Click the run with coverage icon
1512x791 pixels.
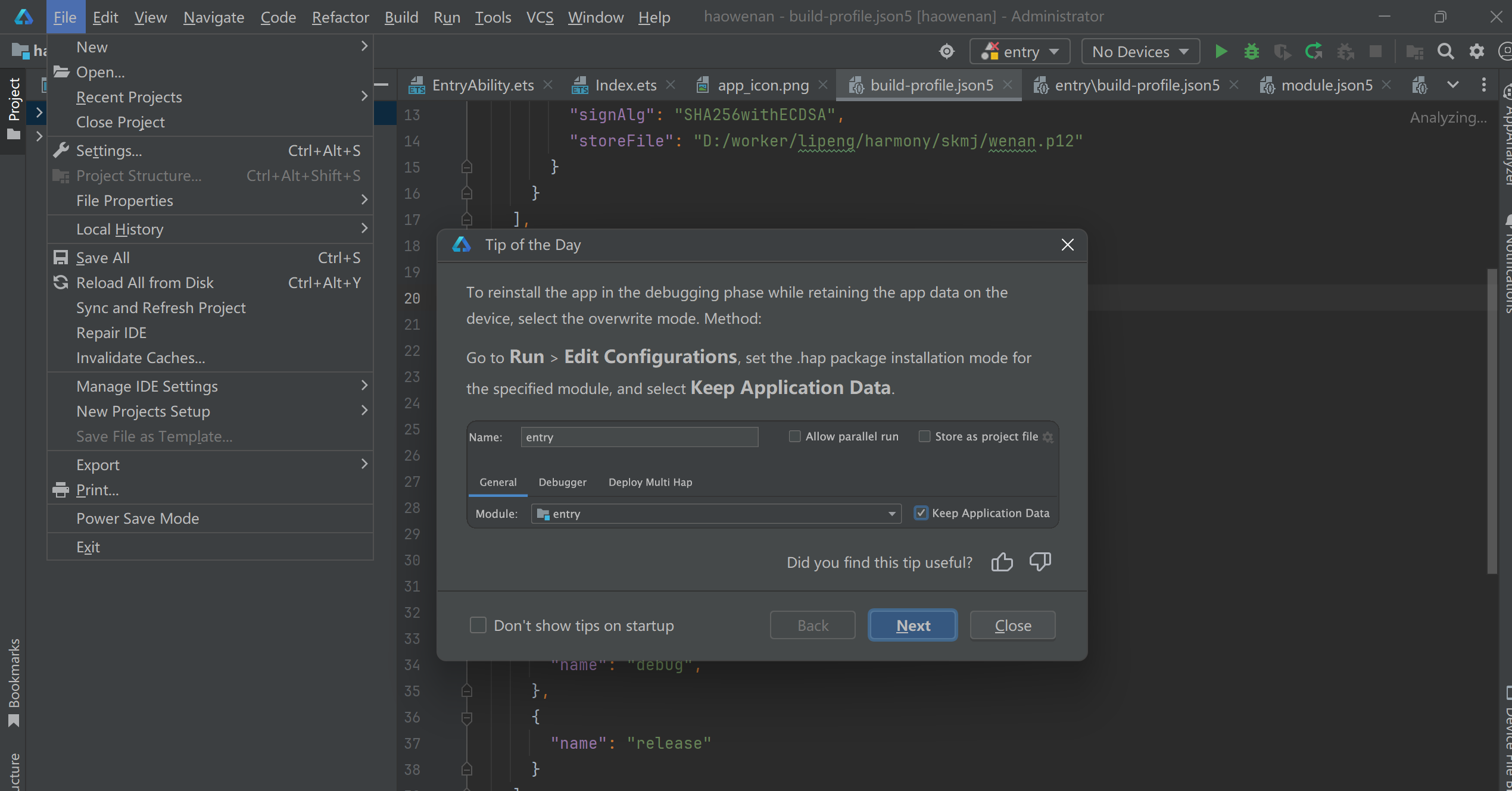[1282, 52]
